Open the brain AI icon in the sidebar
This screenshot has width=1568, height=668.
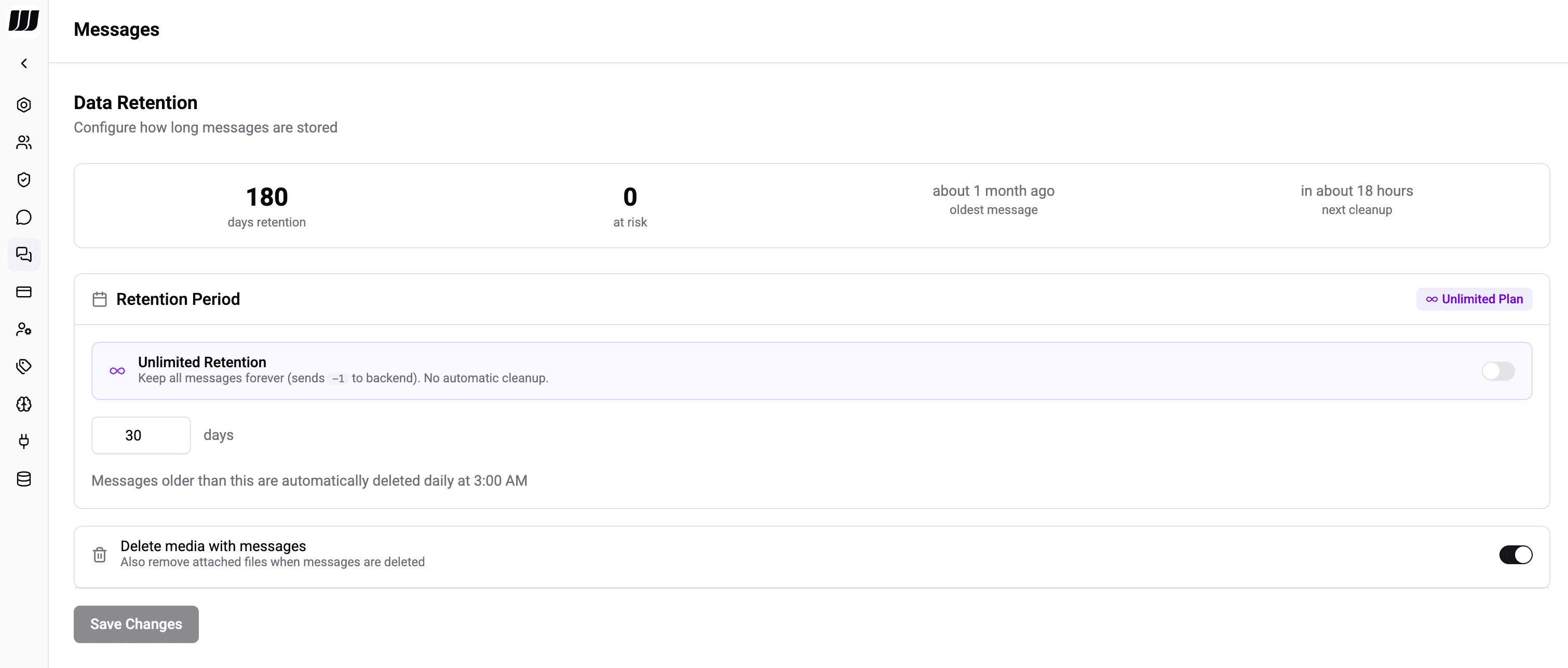(24, 404)
